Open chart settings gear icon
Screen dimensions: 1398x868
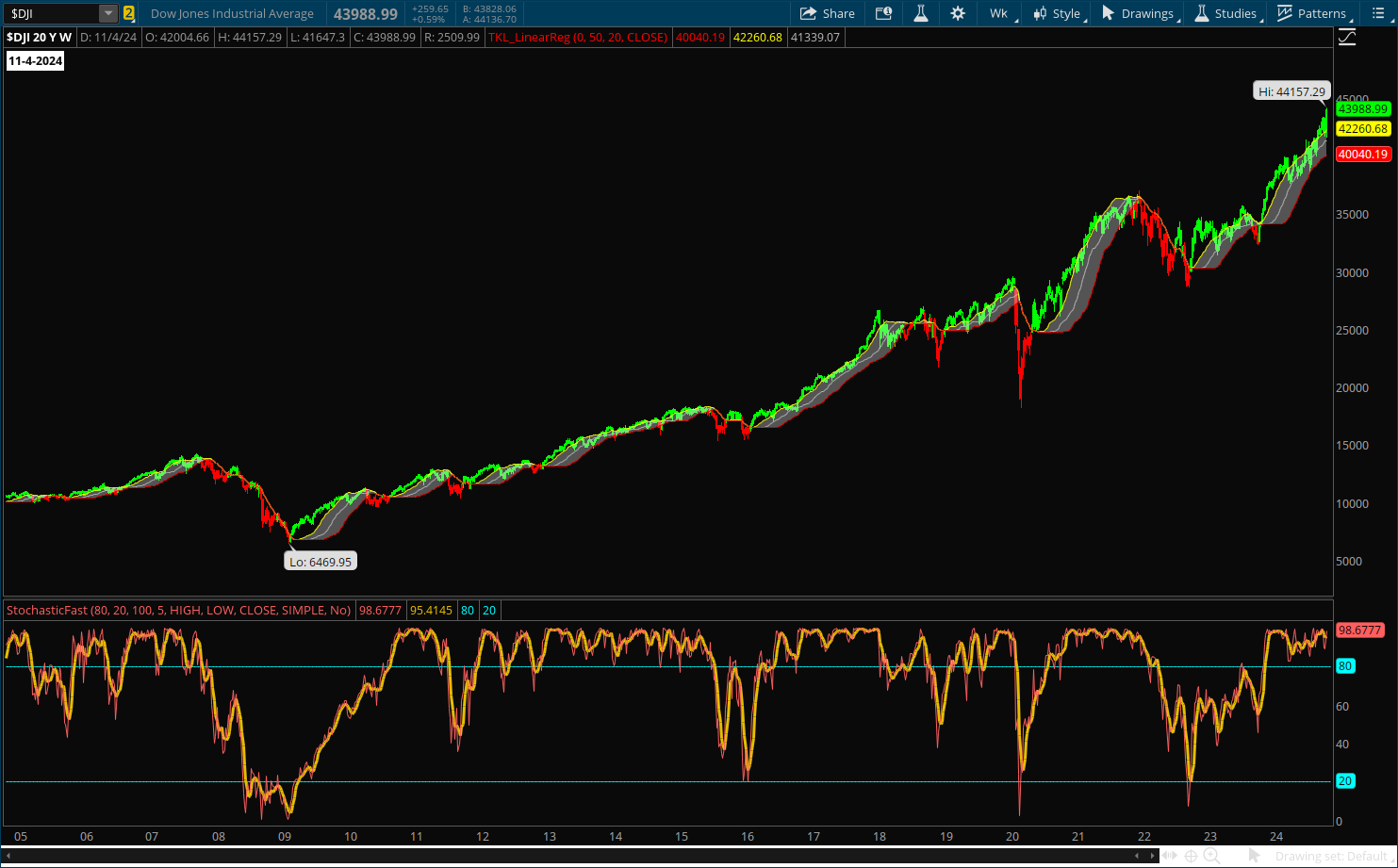point(958,13)
